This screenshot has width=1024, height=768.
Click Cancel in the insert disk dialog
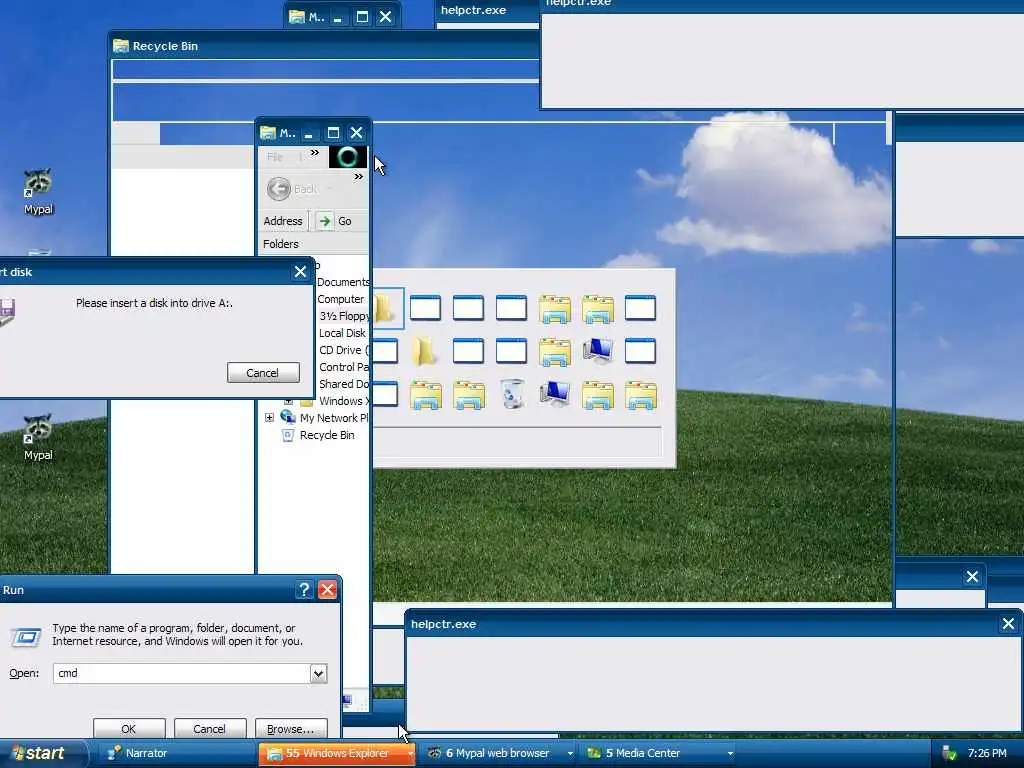263,373
